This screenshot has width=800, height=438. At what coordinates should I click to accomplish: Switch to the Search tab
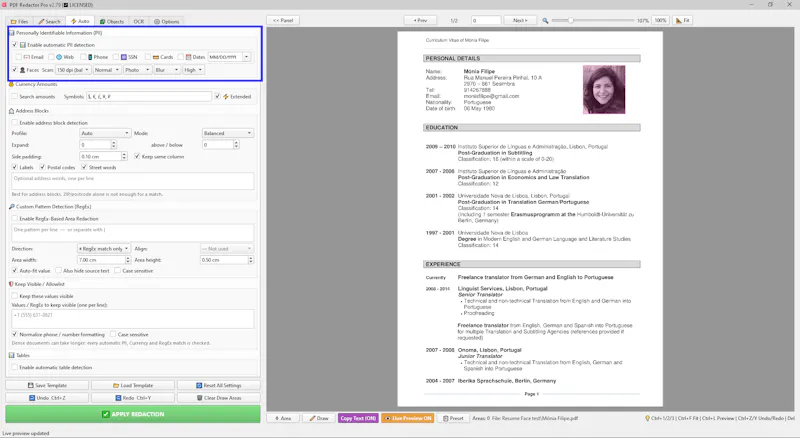49,21
